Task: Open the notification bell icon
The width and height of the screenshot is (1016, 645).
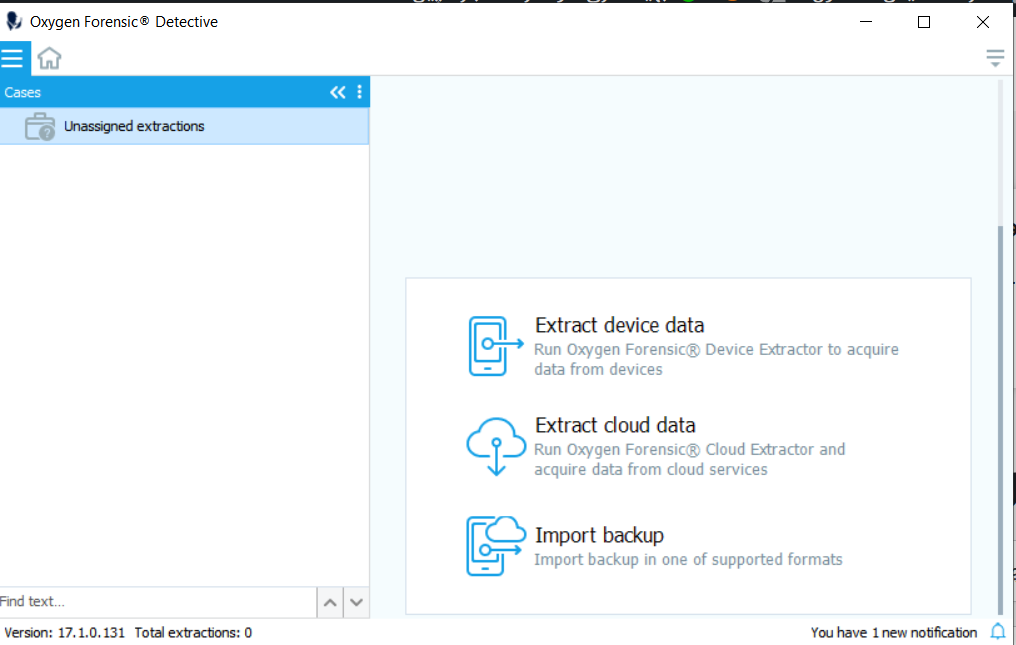Action: click(x=998, y=631)
